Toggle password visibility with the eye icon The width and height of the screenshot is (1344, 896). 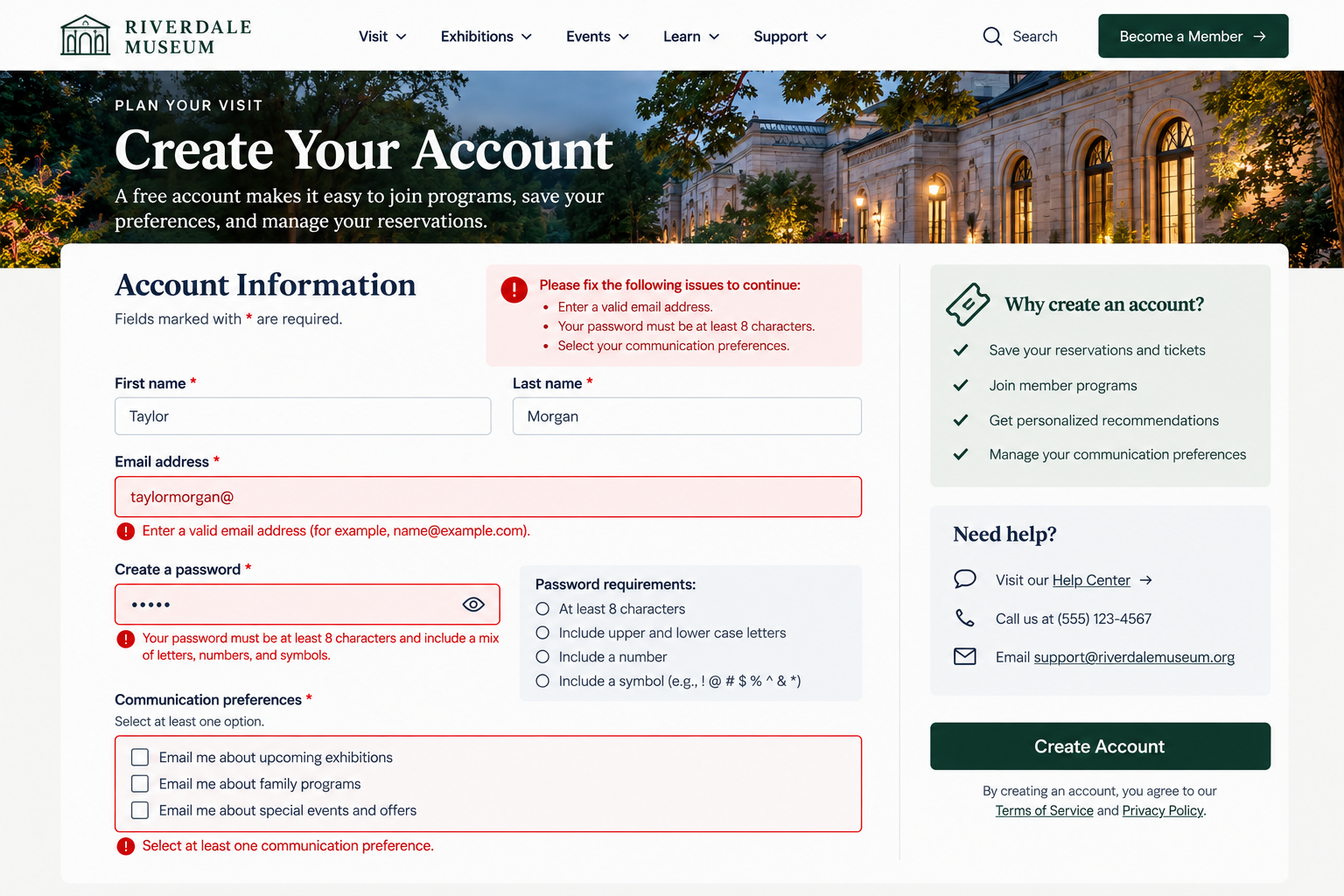(473, 605)
